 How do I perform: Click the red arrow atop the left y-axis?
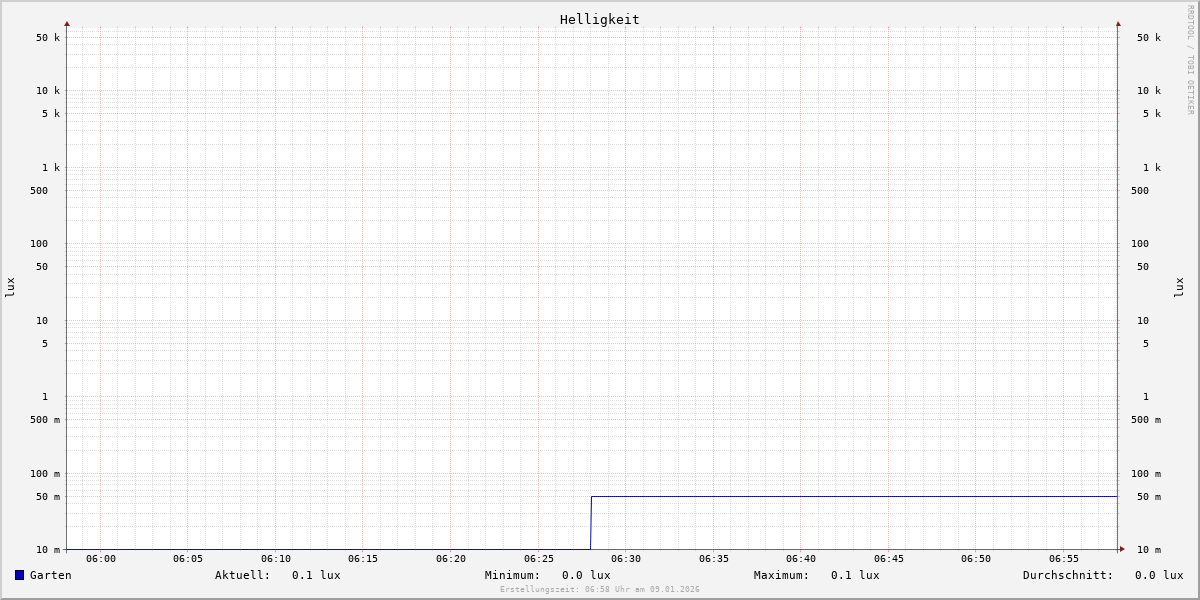click(67, 23)
